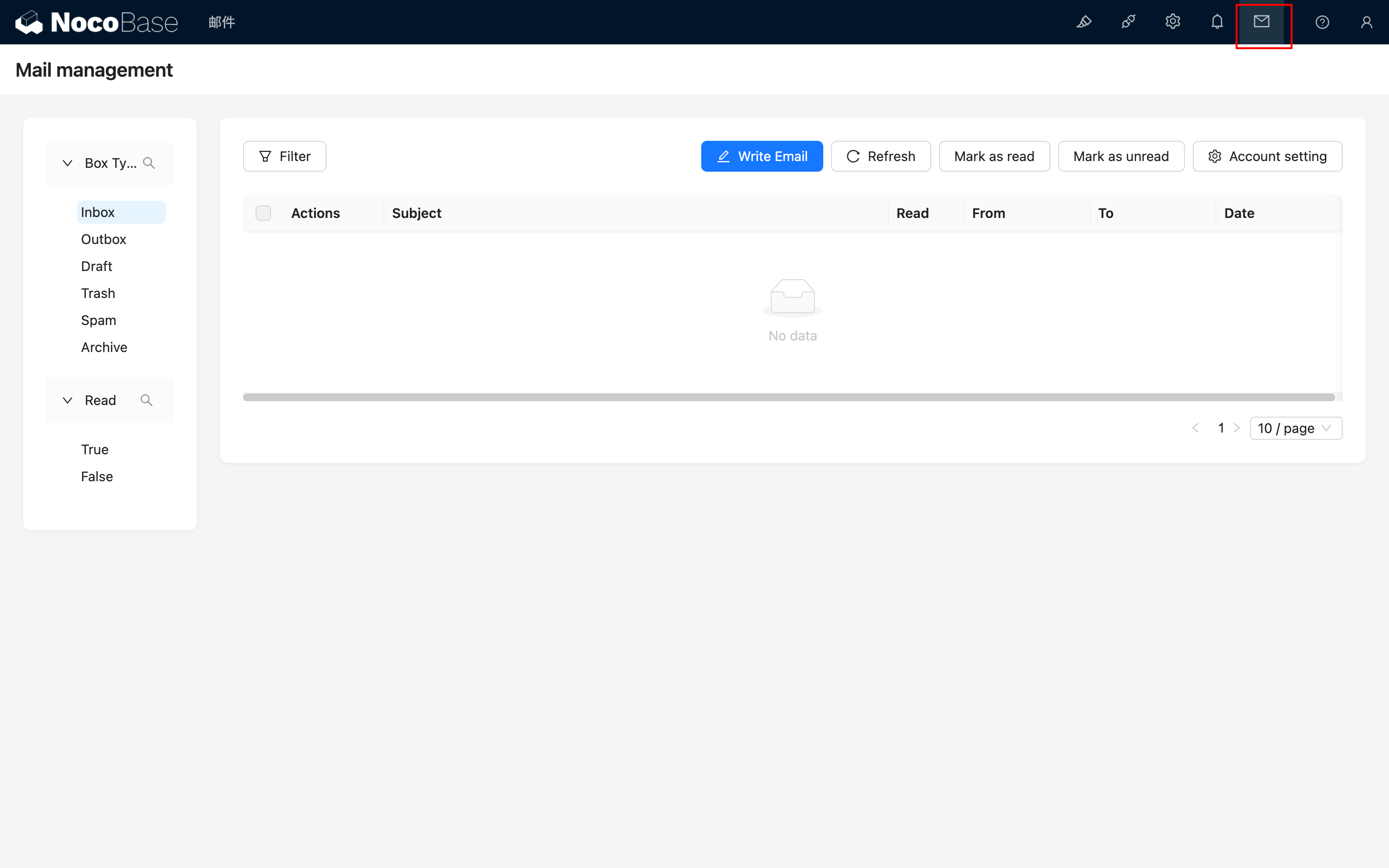Image resolution: width=1389 pixels, height=868 pixels.
Task: Open the settings gear in top bar
Action: pos(1172,22)
